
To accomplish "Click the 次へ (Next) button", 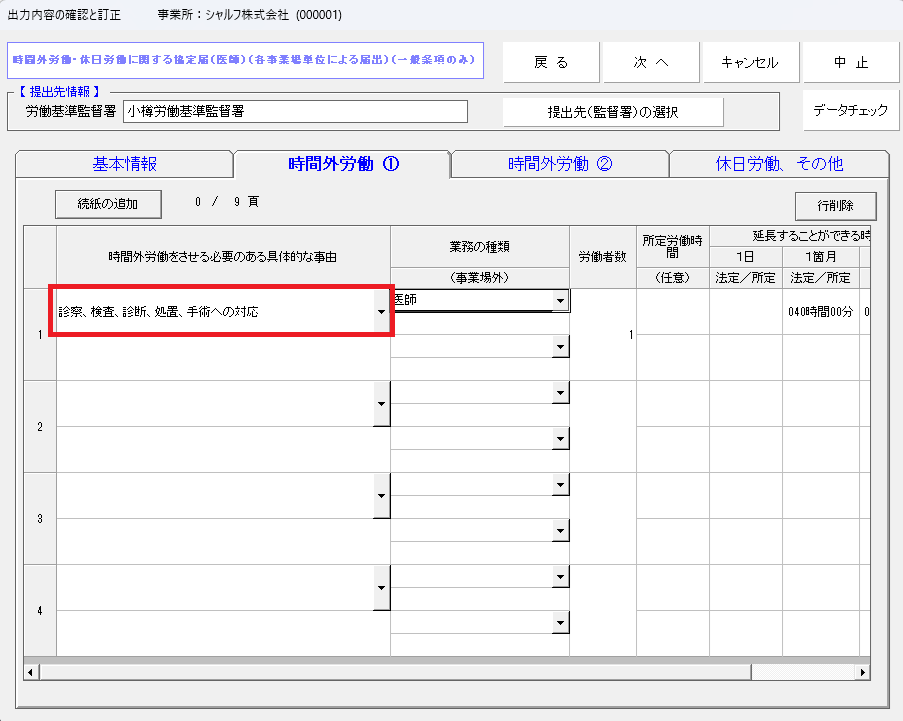I will [651, 62].
